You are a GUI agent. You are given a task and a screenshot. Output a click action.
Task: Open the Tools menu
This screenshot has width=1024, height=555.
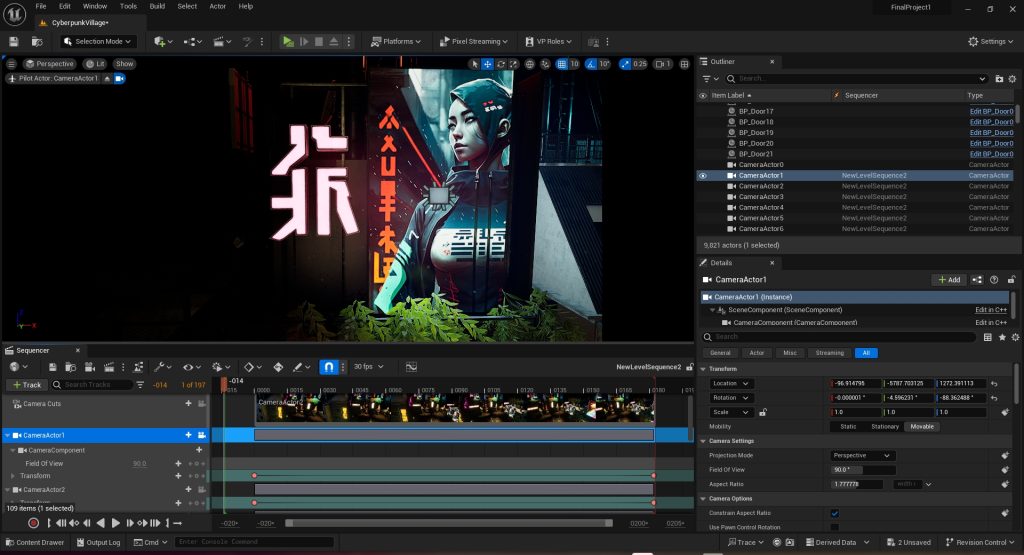128,7
